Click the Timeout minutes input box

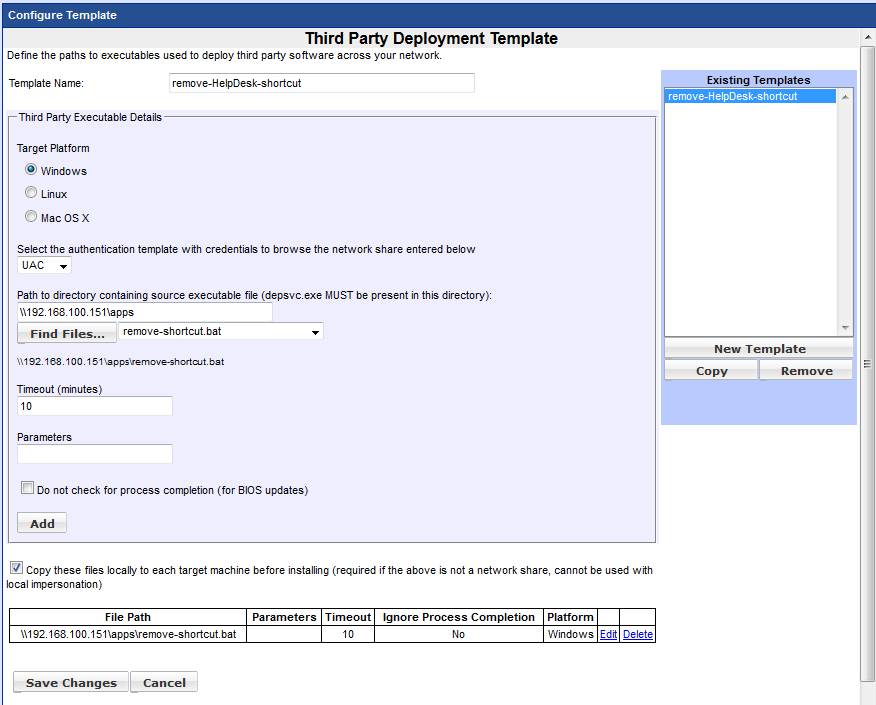(x=95, y=406)
